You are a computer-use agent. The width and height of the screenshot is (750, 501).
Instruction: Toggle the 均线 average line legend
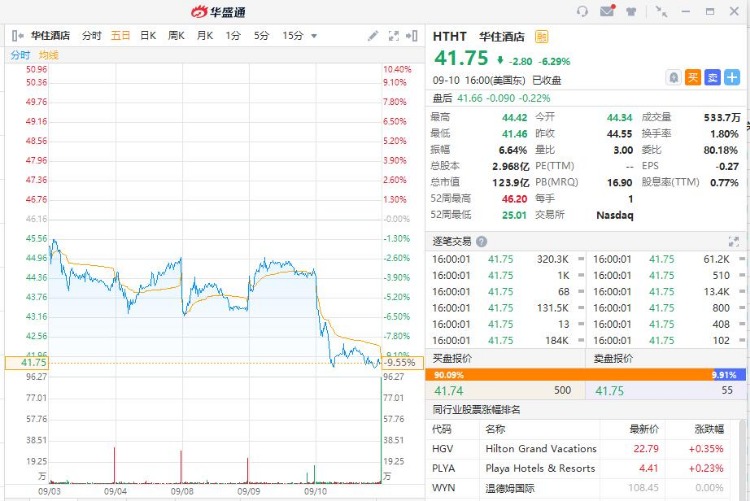(48, 55)
